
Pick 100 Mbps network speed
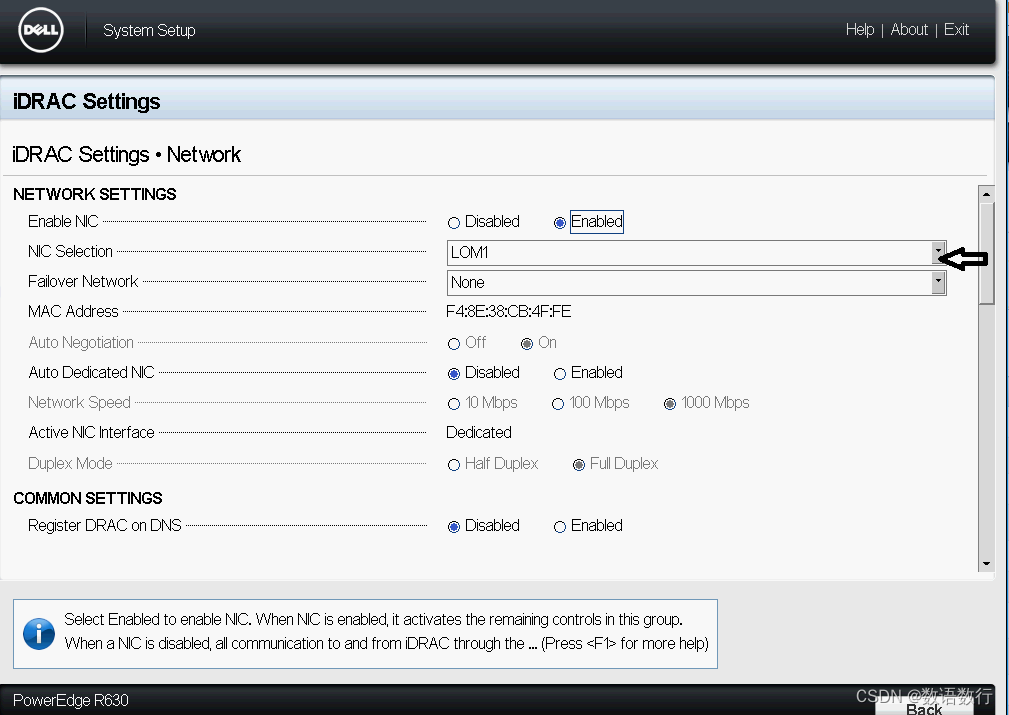[x=558, y=404]
